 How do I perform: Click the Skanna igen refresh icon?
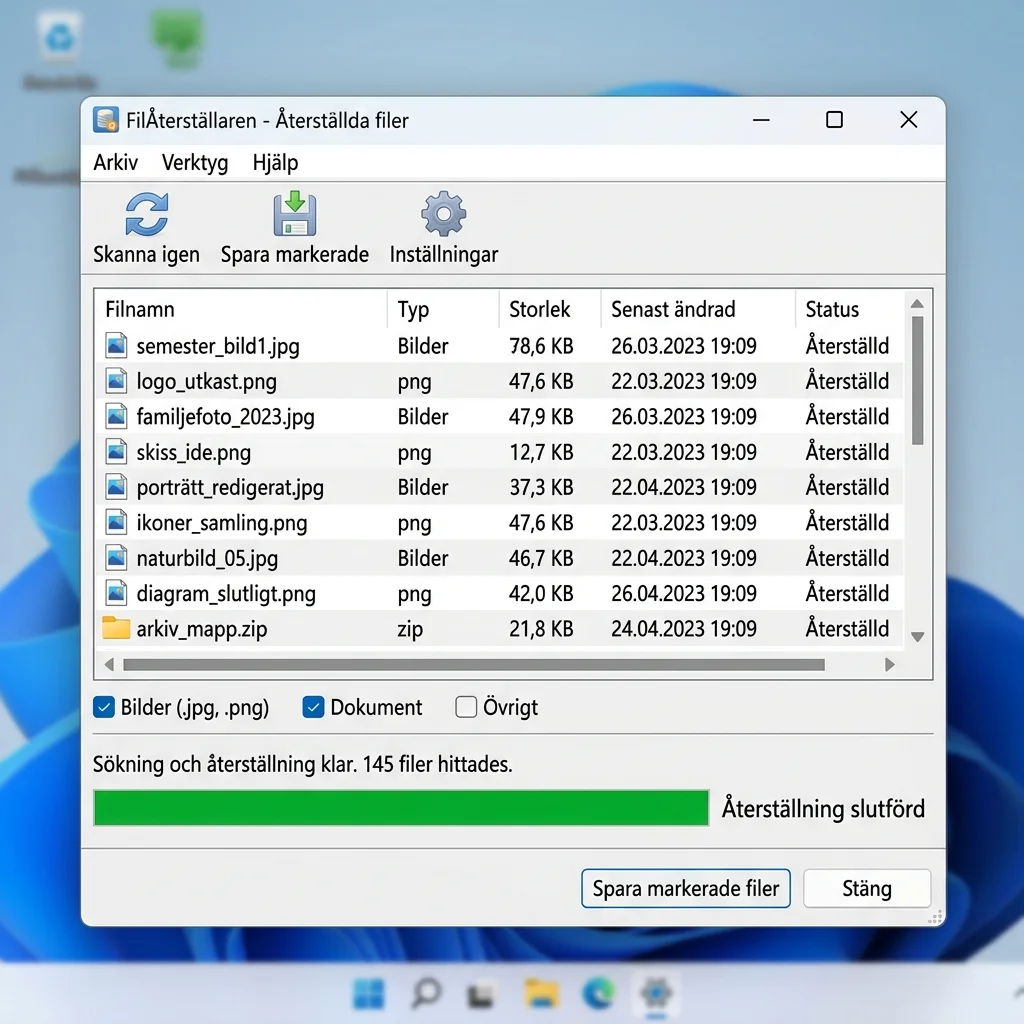(147, 214)
